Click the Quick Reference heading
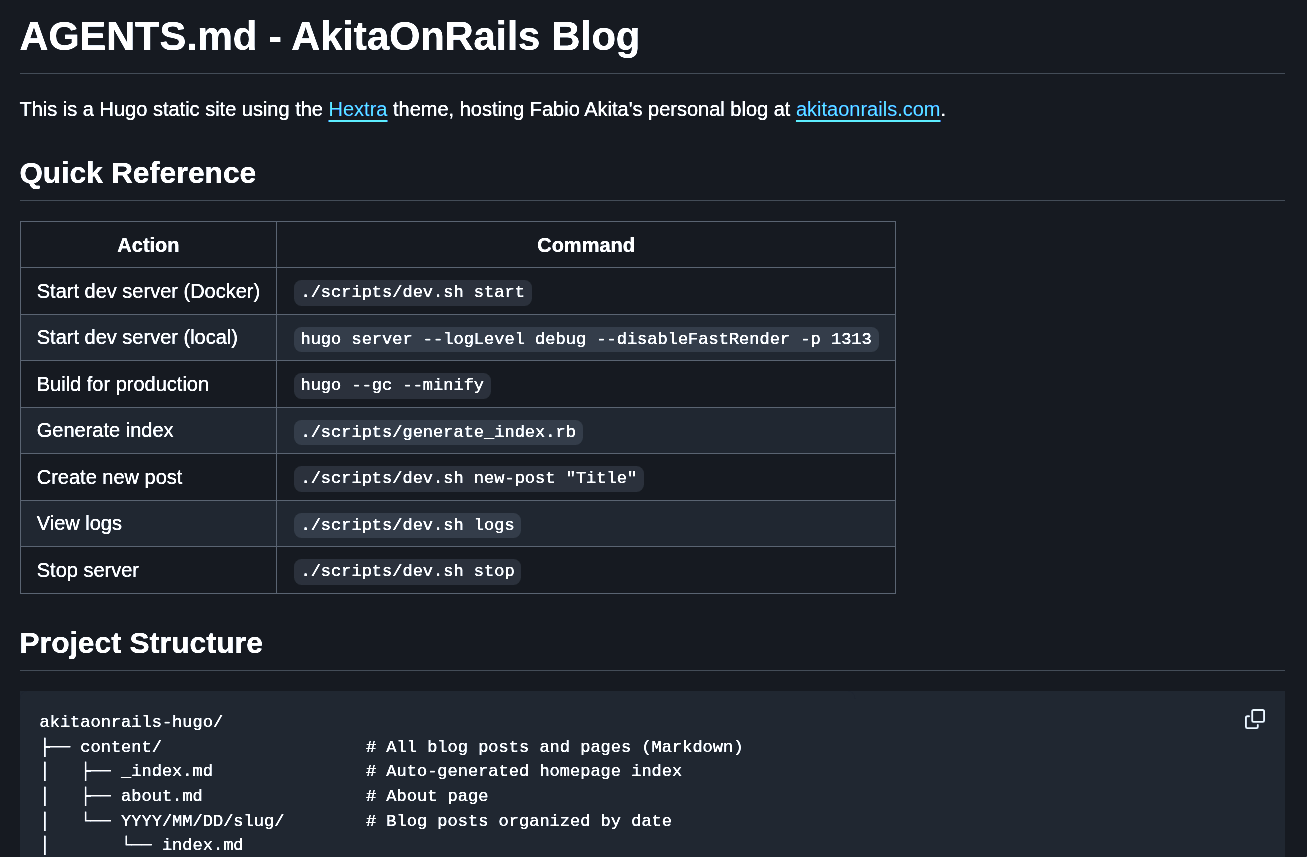 point(138,173)
